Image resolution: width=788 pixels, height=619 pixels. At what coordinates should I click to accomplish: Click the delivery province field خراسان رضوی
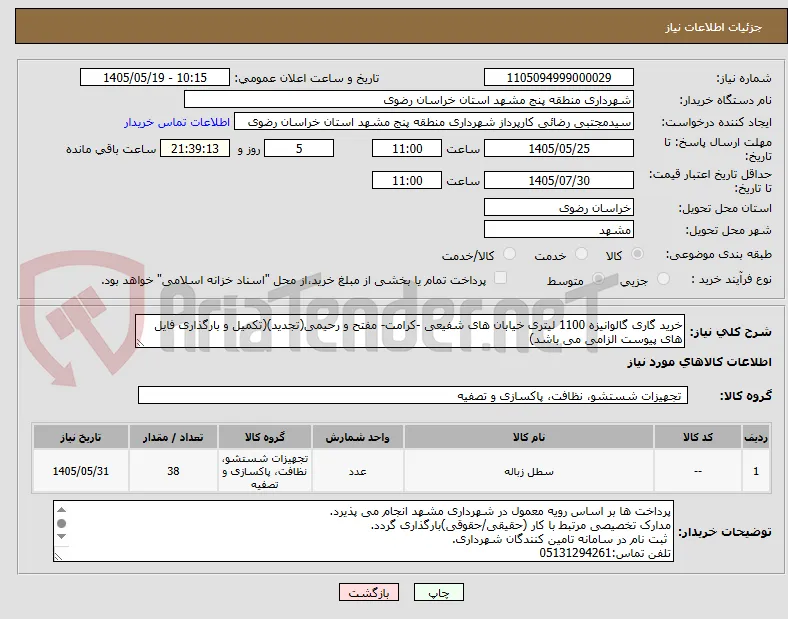559,207
